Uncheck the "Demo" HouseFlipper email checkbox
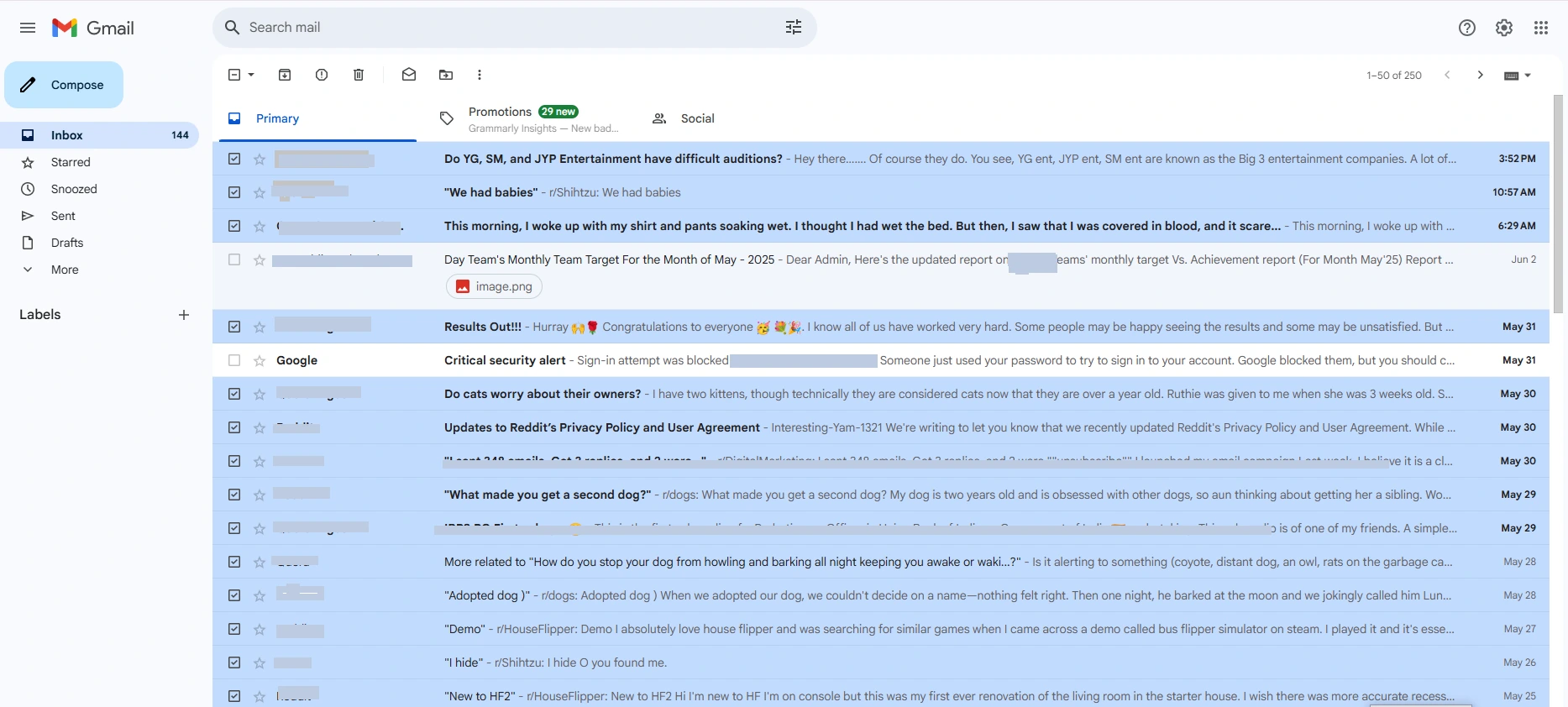 pos(234,629)
